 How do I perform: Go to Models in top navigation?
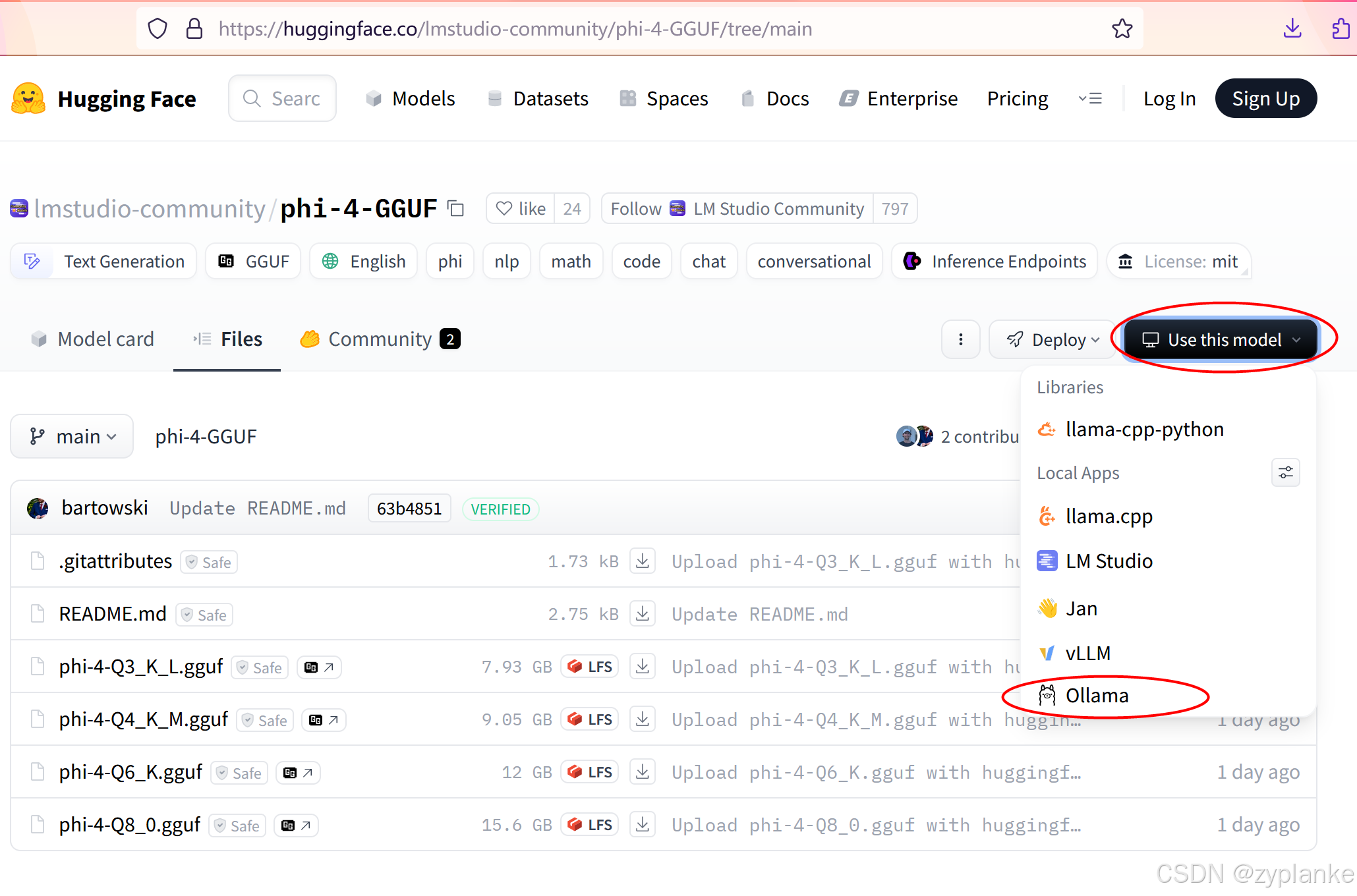(x=411, y=99)
